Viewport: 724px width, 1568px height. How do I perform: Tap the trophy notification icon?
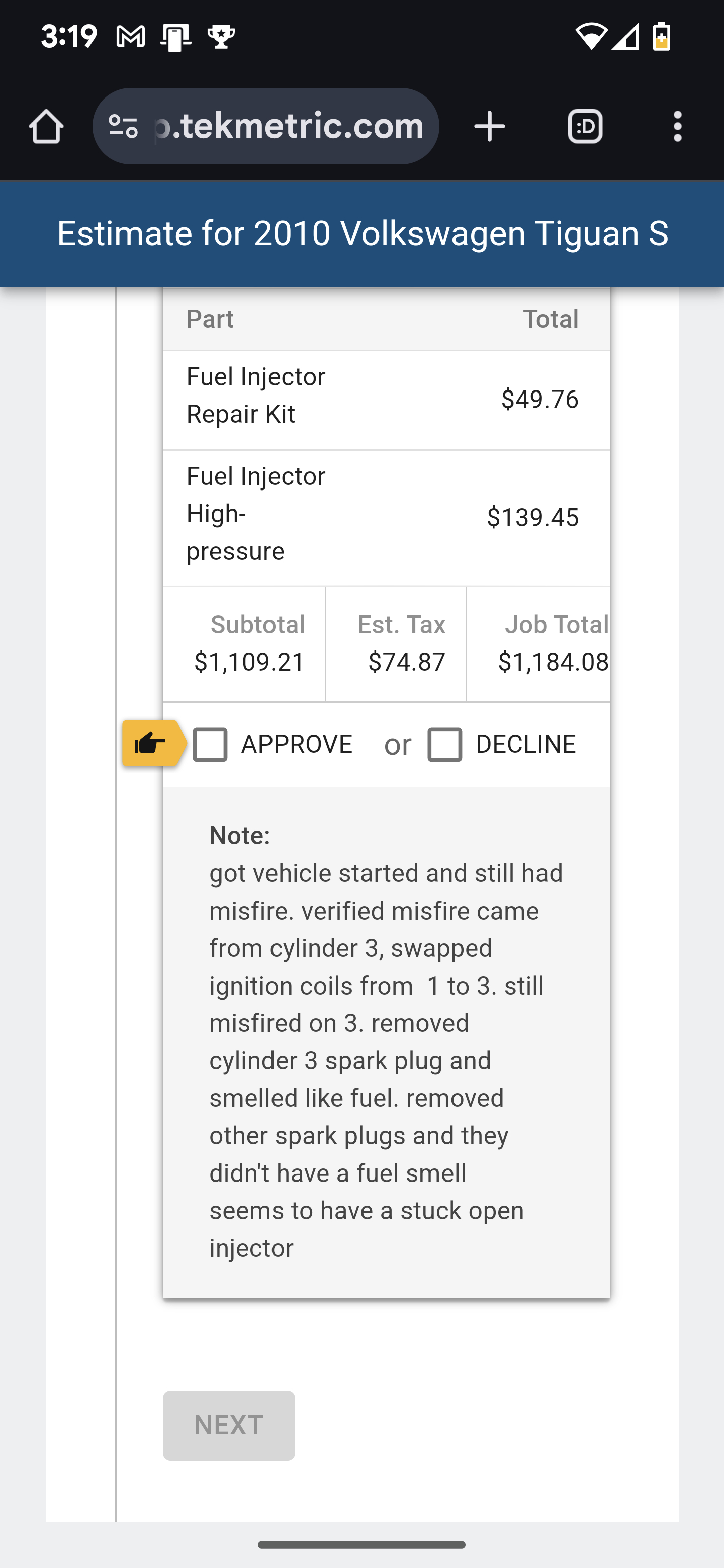221,38
